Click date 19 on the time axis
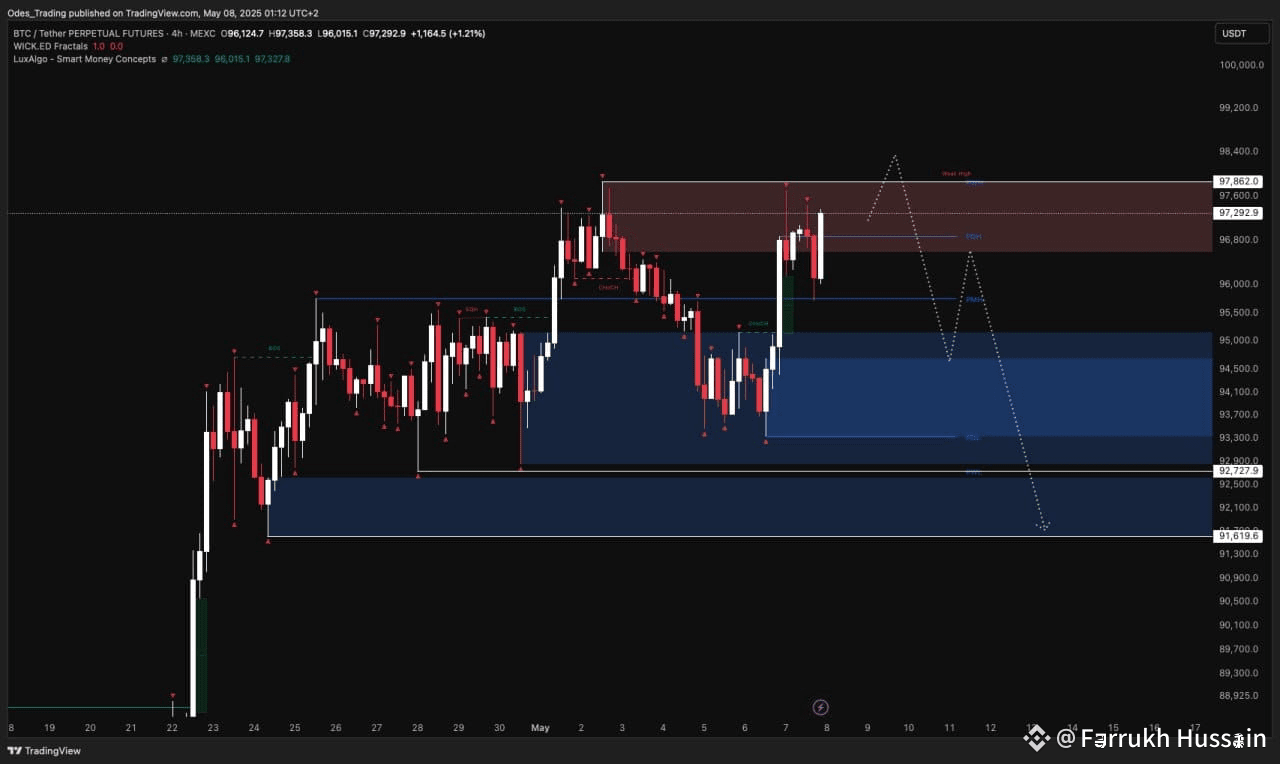The height and width of the screenshot is (764, 1280). [x=50, y=728]
